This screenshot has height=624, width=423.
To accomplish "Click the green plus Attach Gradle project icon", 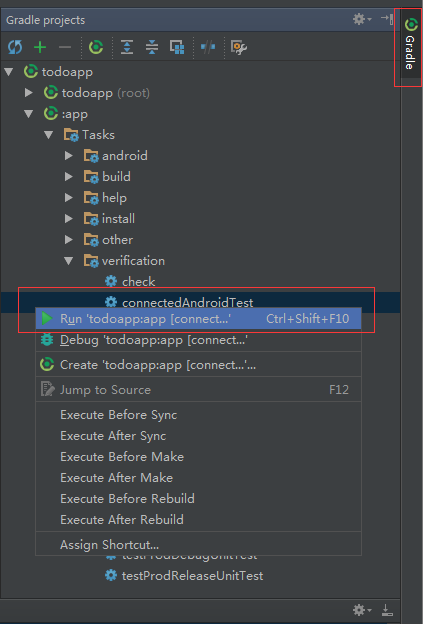I will (x=40, y=47).
